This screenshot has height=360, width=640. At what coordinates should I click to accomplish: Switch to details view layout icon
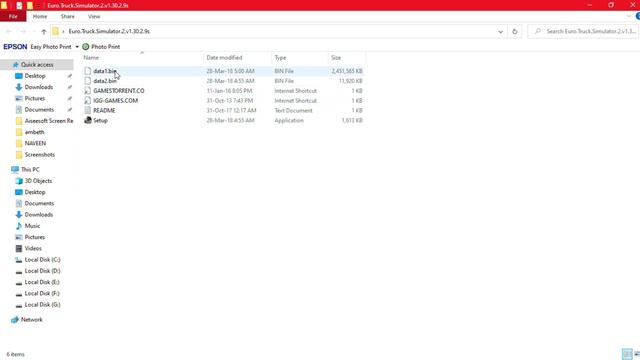627,354
